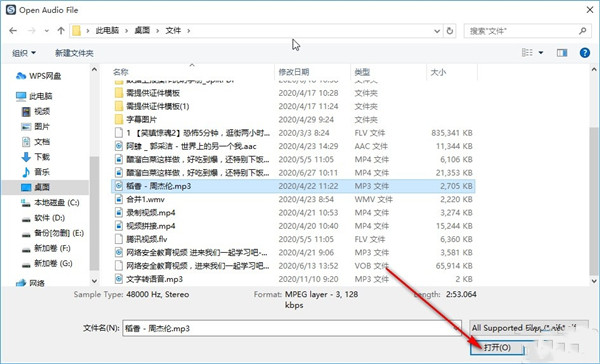Click the file list scroll up arrow
600x364 pixels.
pos(594,70)
